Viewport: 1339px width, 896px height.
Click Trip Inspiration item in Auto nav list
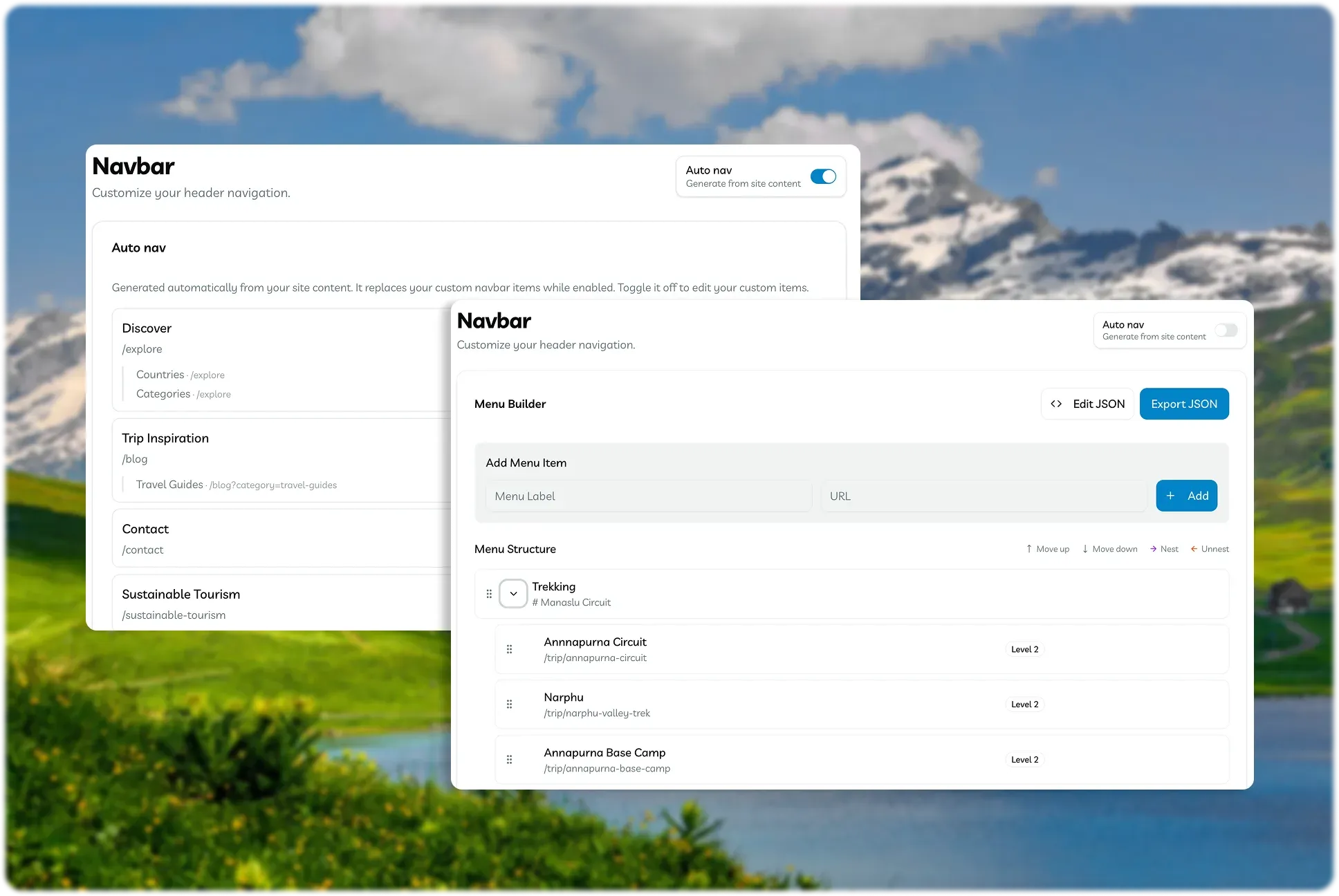tap(165, 438)
